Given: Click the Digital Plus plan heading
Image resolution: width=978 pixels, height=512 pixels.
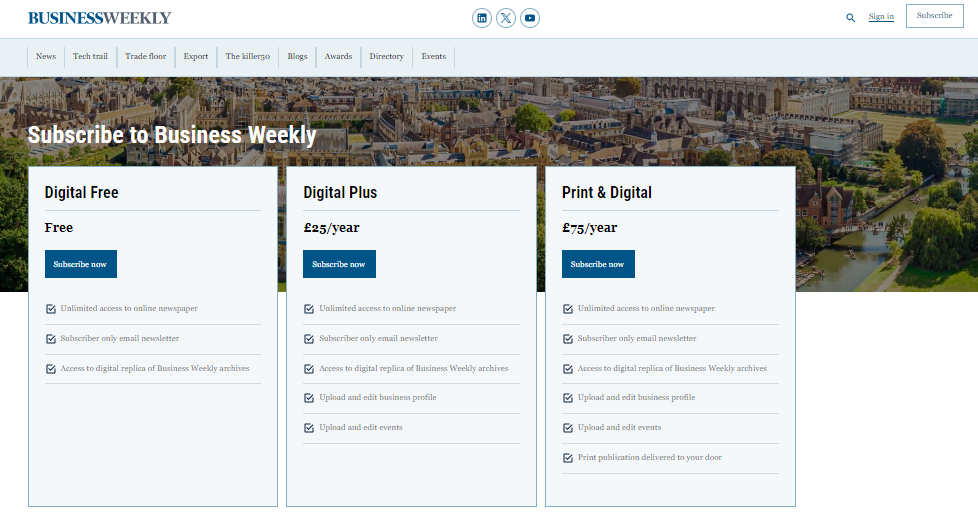Looking at the screenshot, I should click(x=340, y=193).
